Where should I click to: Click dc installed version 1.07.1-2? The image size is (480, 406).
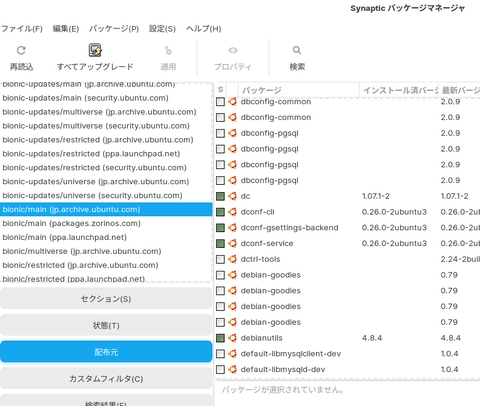pos(376,196)
